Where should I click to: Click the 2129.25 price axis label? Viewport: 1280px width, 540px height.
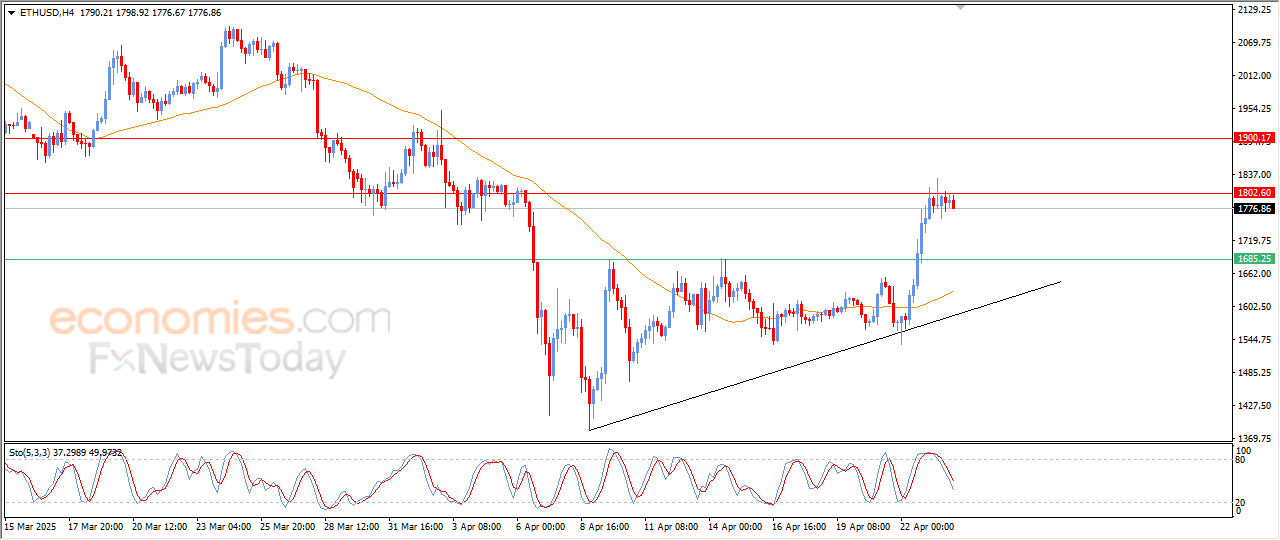pyautogui.click(x=1253, y=10)
